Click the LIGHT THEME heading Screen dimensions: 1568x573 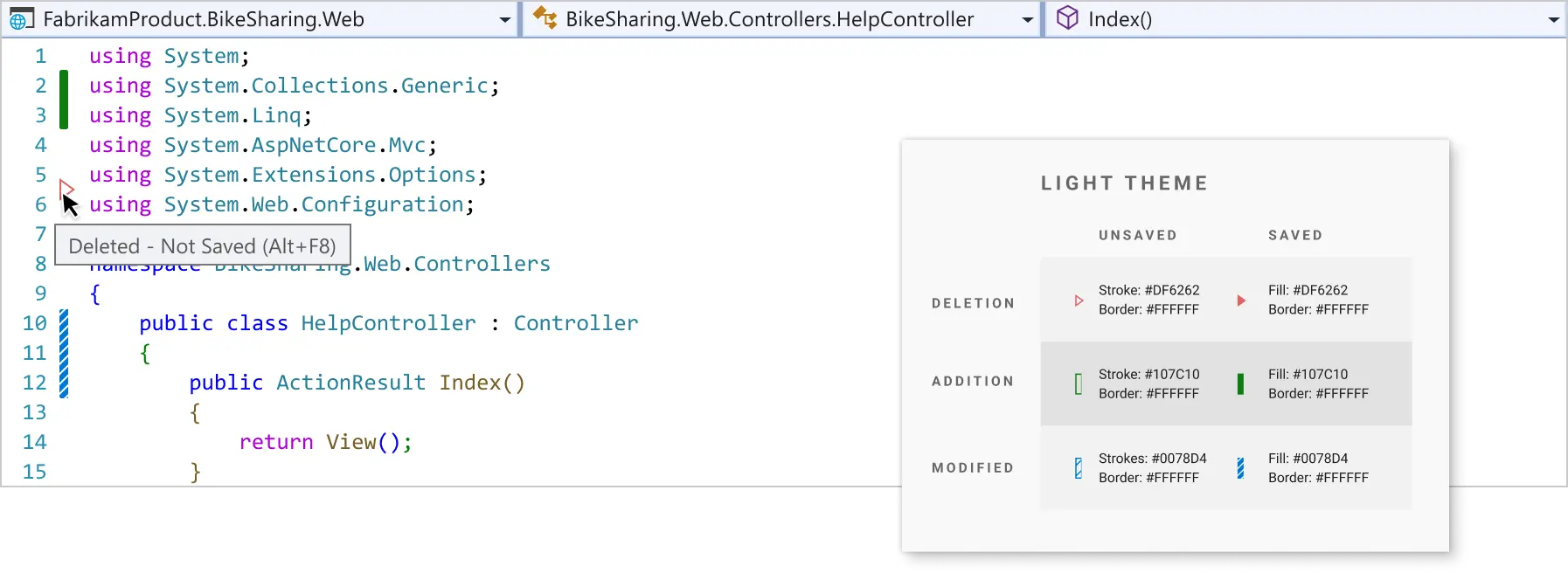(1124, 183)
